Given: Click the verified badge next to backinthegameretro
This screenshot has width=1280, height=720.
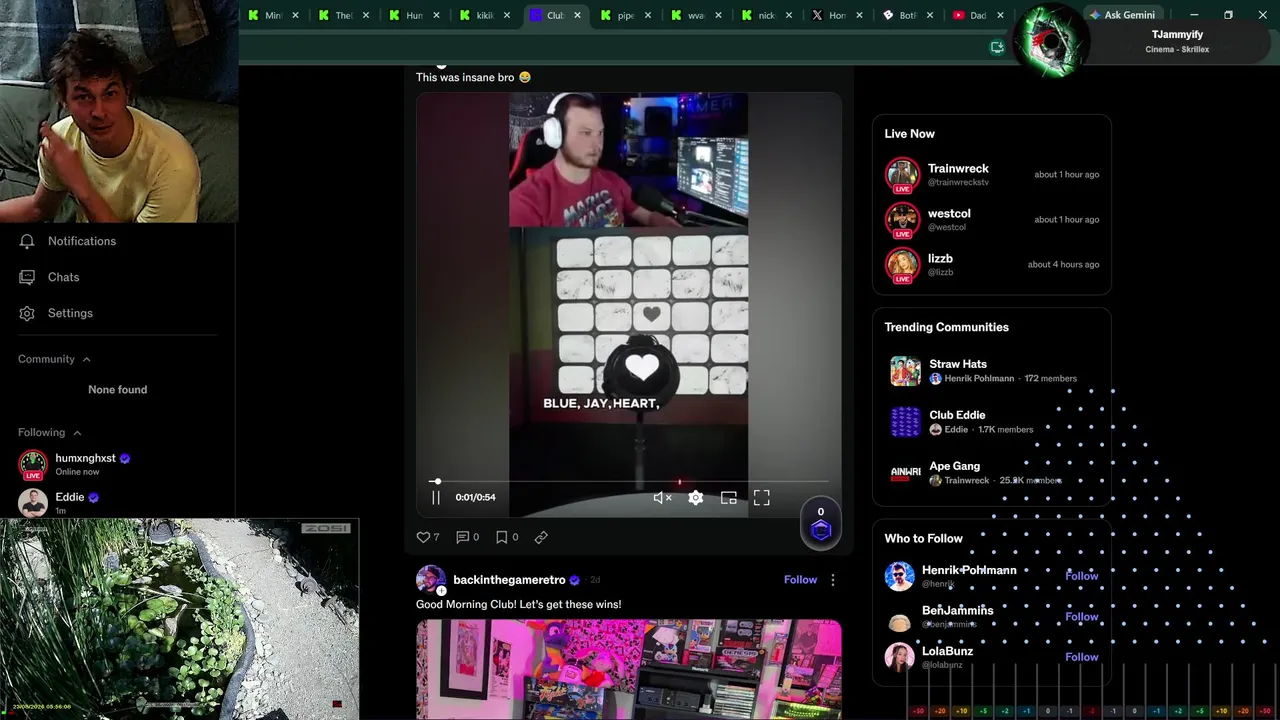Looking at the screenshot, I should click(x=574, y=580).
